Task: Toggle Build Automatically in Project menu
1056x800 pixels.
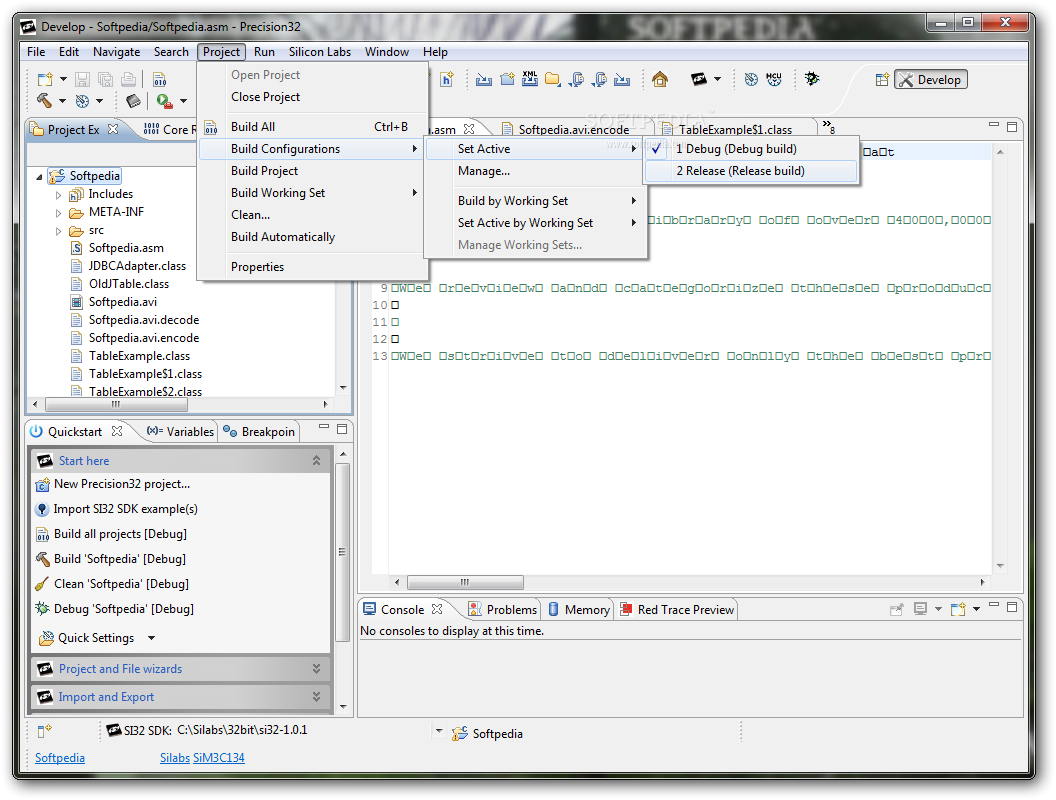Action: coord(314,237)
